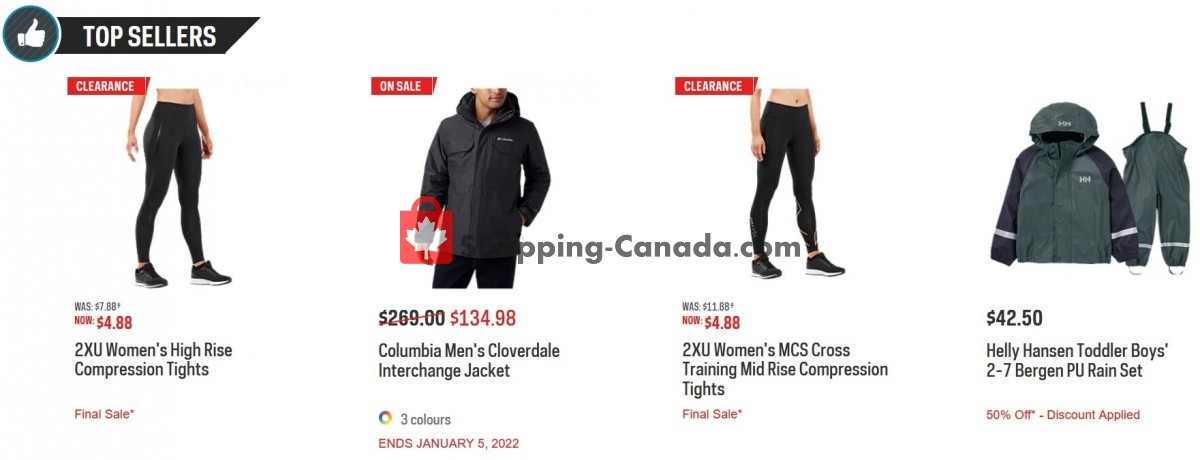Open the 2XU High Rise Compression Tights image
This screenshot has width=1200, height=460.
(171, 187)
